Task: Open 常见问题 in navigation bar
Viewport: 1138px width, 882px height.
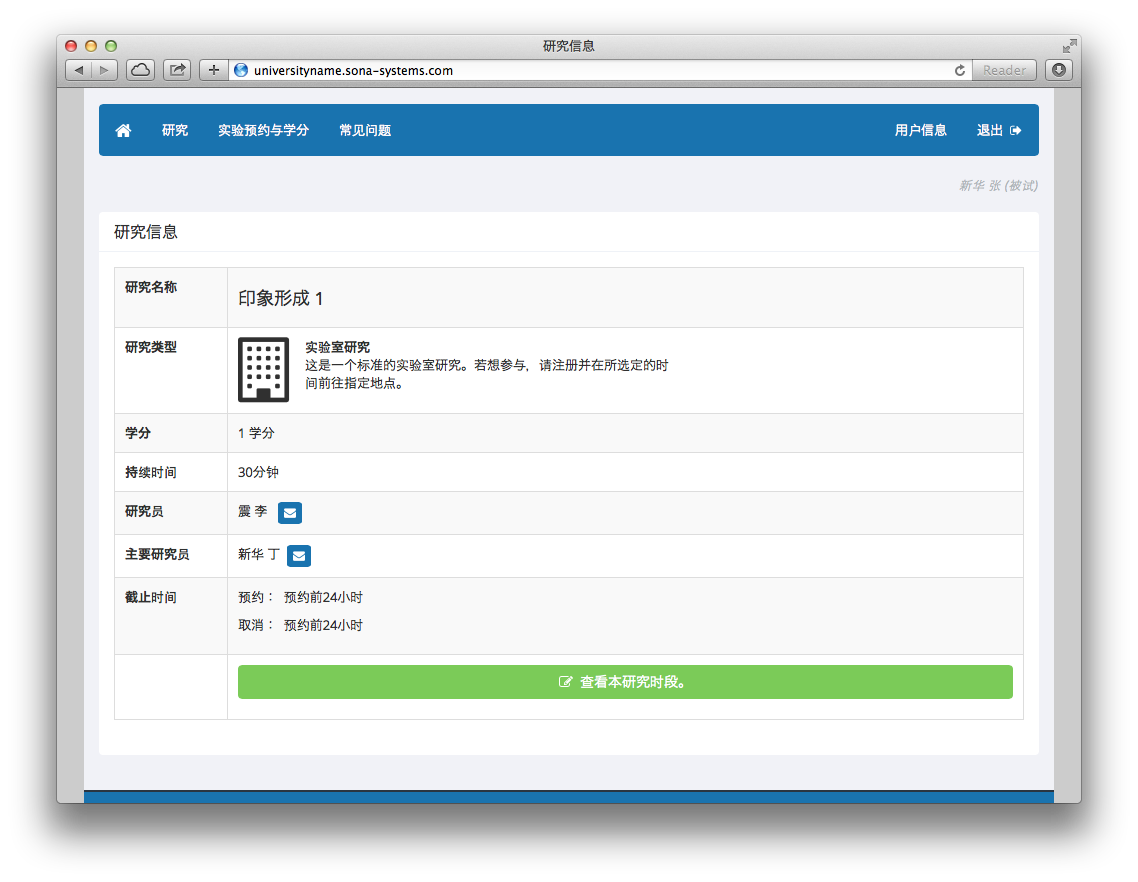Action: coord(365,131)
